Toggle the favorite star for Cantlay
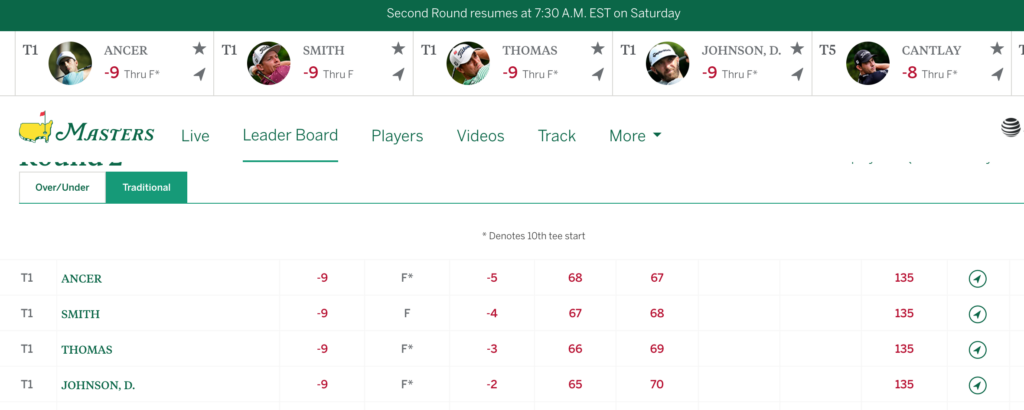 [x=997, y=49]
